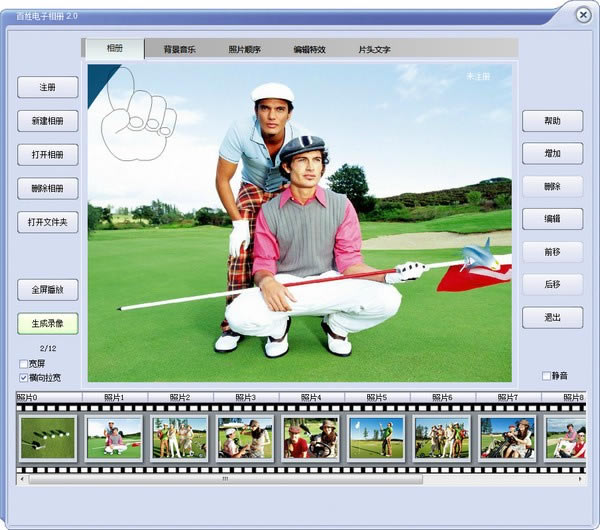
Task: Click the filmstrip horizontal scrollbar thumb
Action: click(225, 480)
